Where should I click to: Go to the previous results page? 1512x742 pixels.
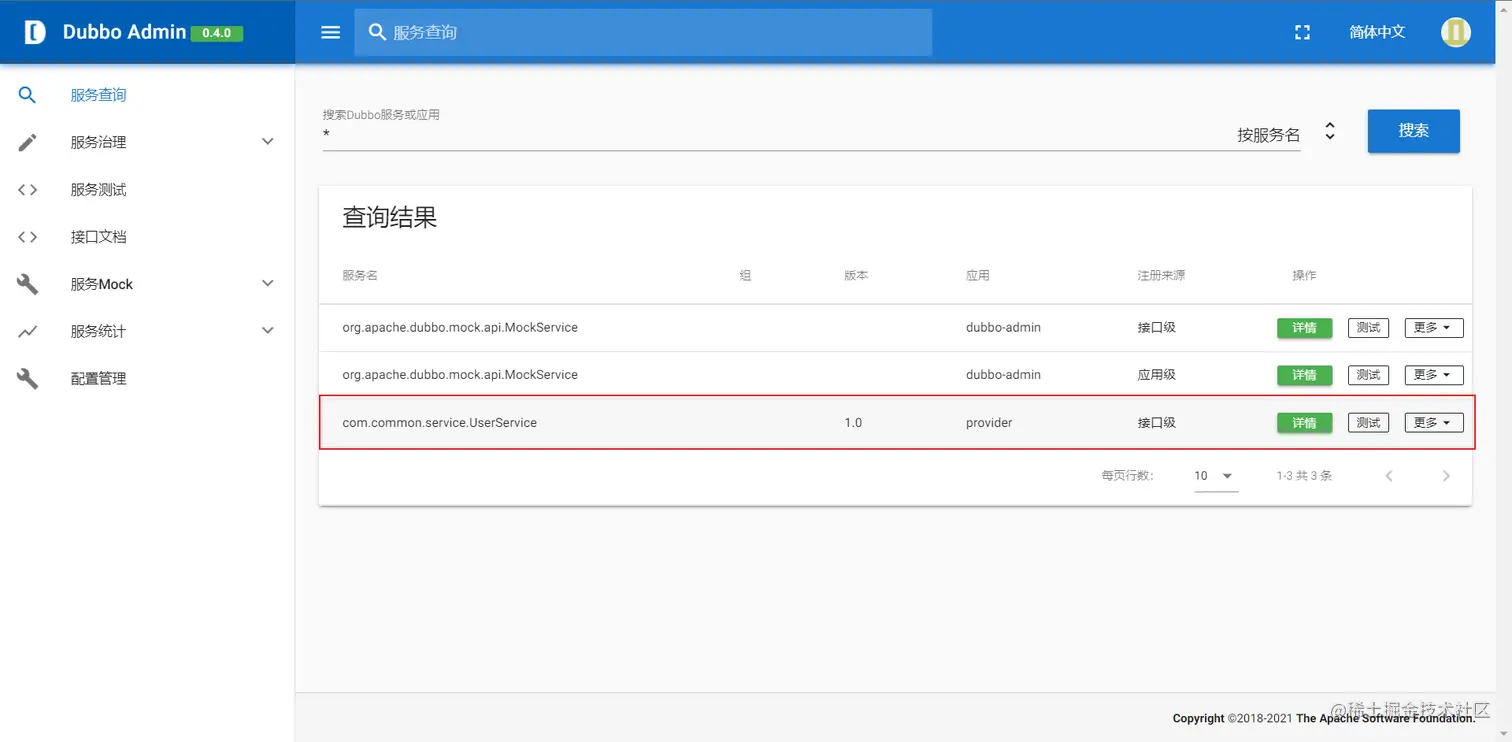pos(1389,476)
